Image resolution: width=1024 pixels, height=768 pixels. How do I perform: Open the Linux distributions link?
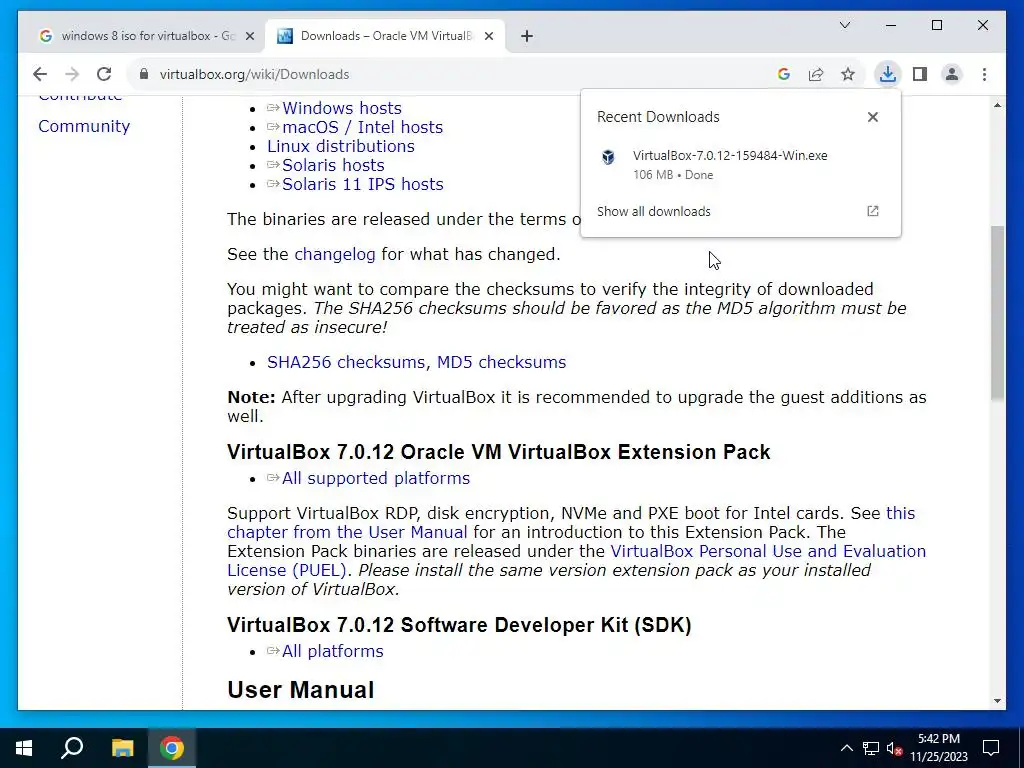[x=341, y=146]
